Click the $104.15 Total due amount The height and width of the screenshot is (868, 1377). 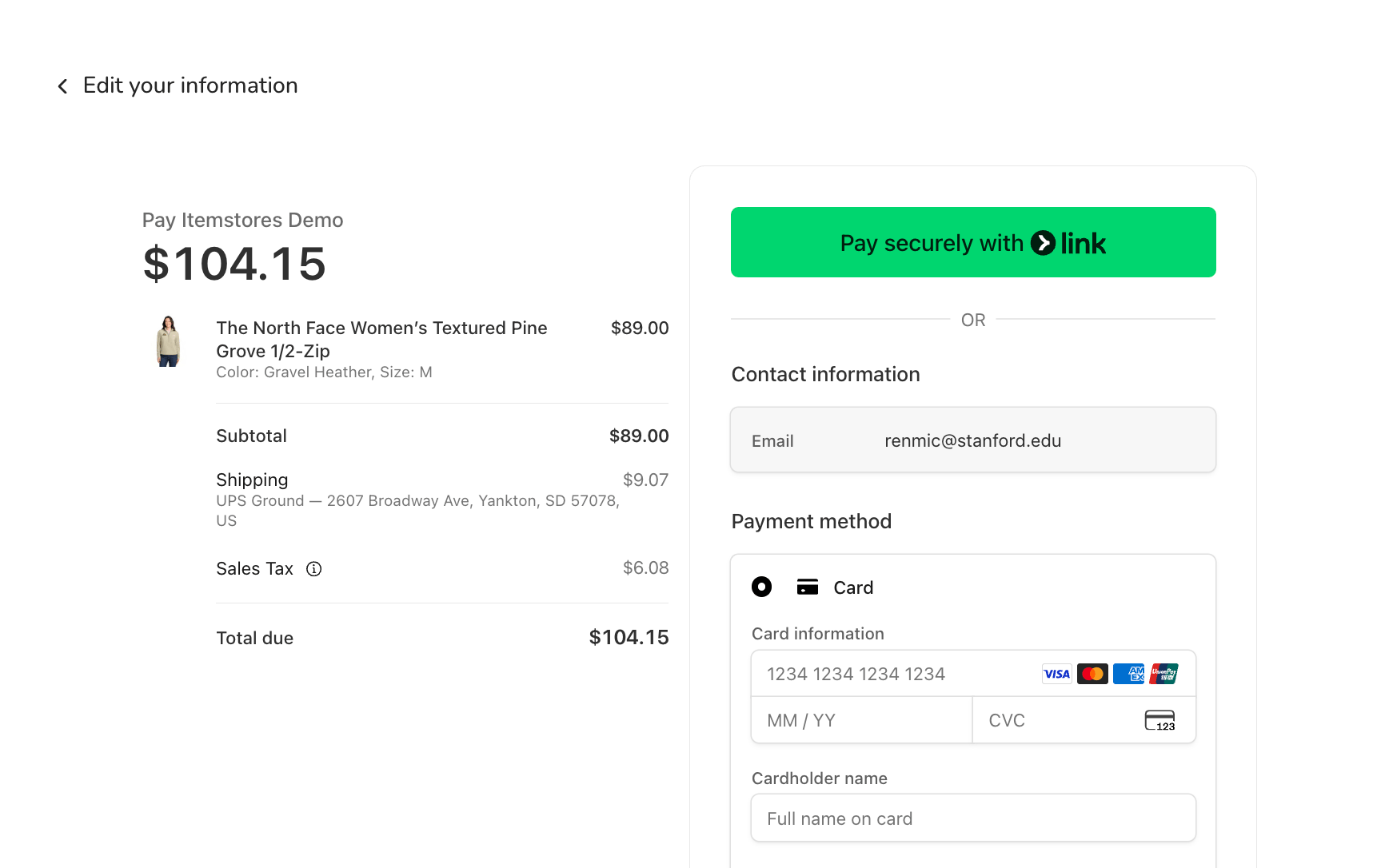click(x=629, y=638)
